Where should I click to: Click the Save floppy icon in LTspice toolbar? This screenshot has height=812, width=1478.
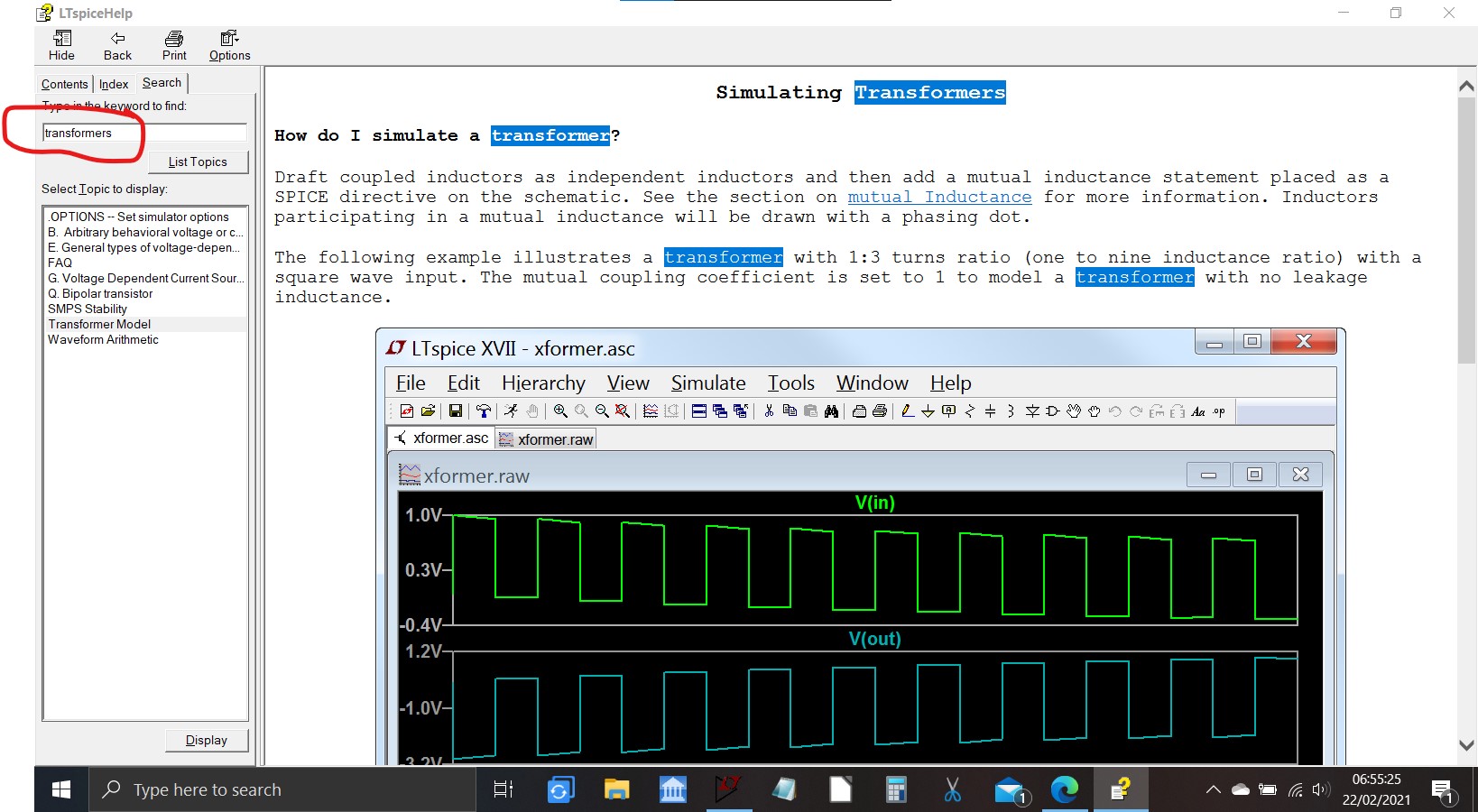pyautogui.click(x=455, y=411)
